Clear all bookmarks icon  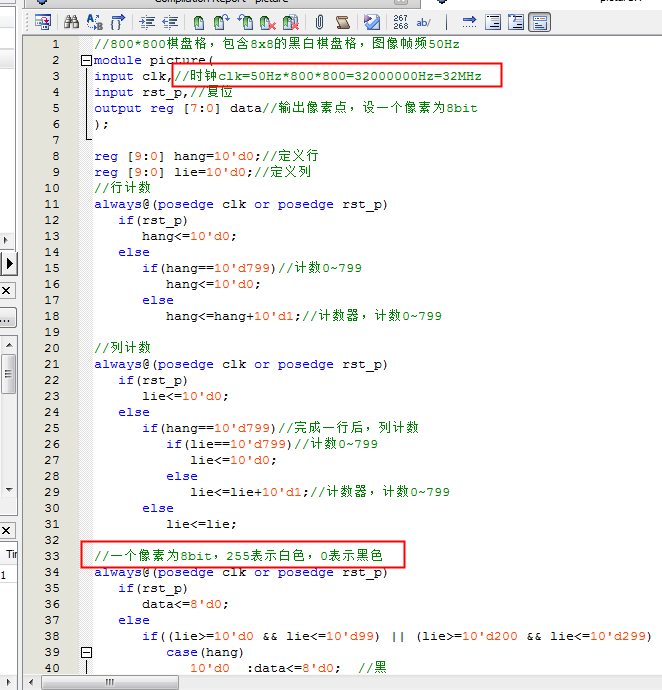291,22
